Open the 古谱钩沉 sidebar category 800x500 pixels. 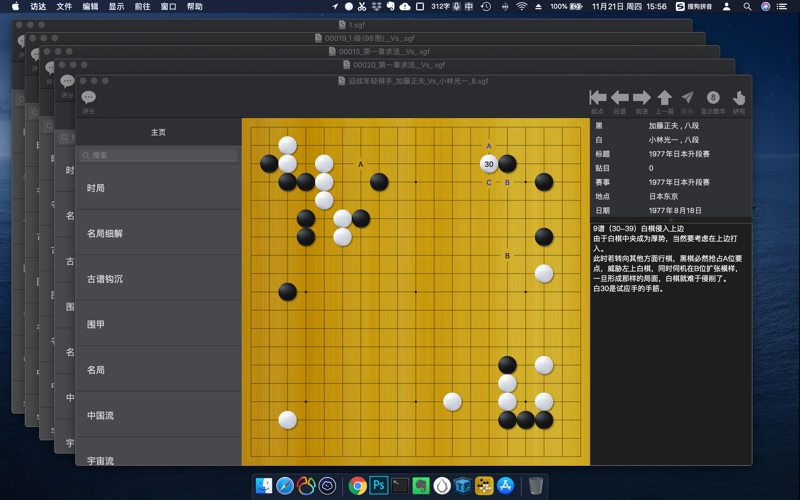(x=159, y=279)
